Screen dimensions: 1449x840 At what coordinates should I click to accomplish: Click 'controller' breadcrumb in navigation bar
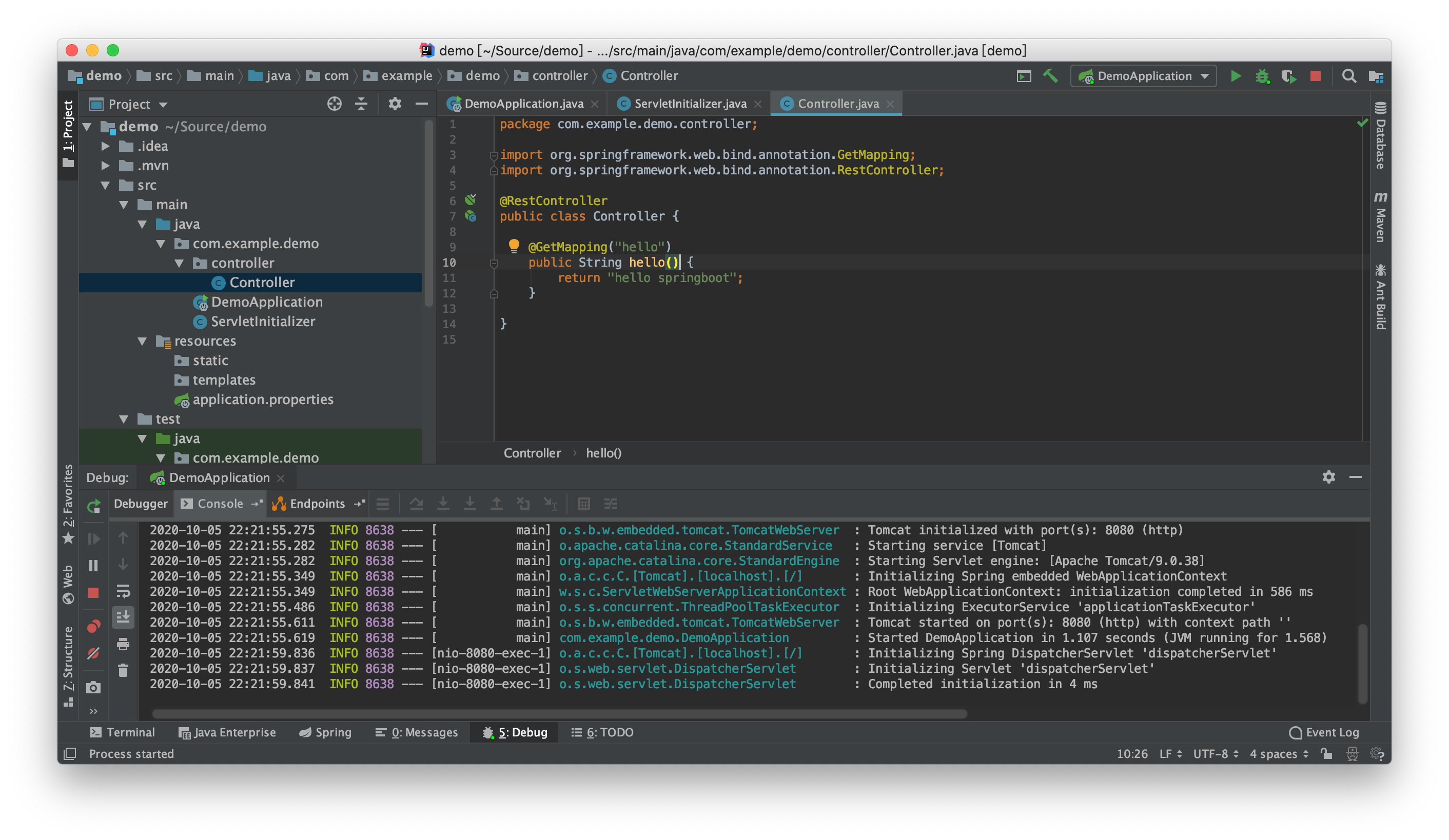click(551, 76)
